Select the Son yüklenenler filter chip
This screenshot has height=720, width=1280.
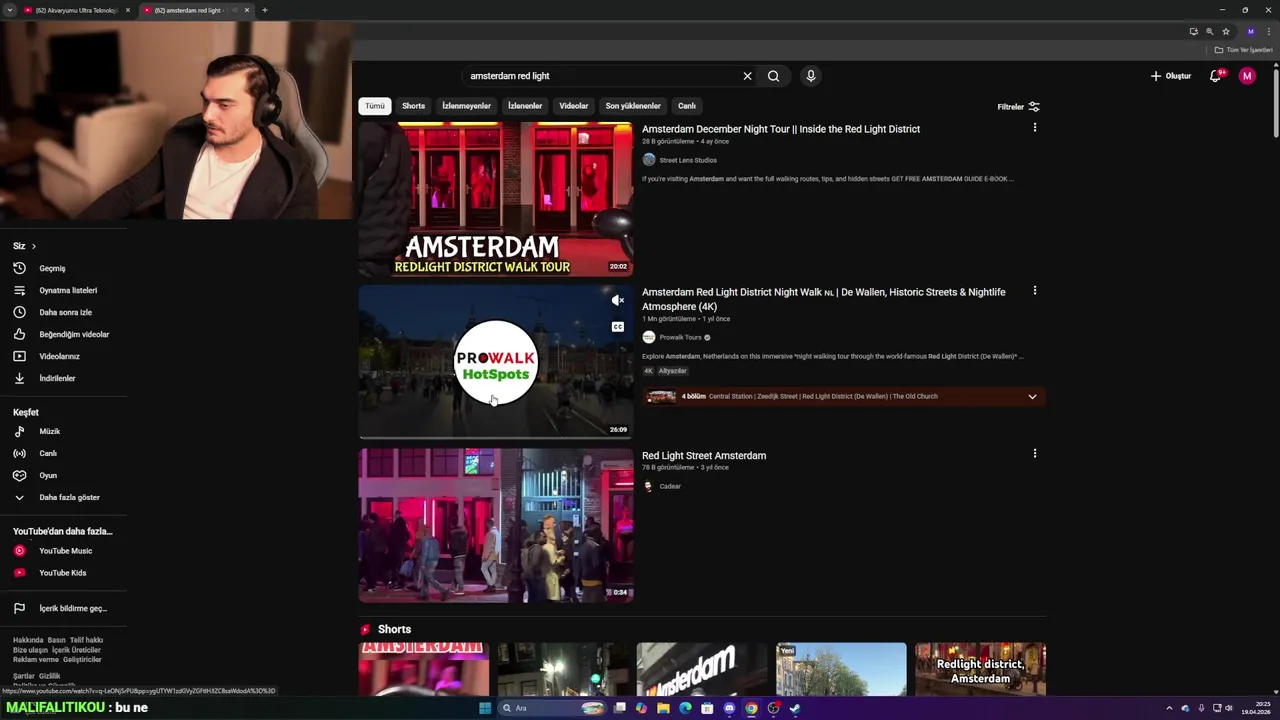[x=633, y=106]
